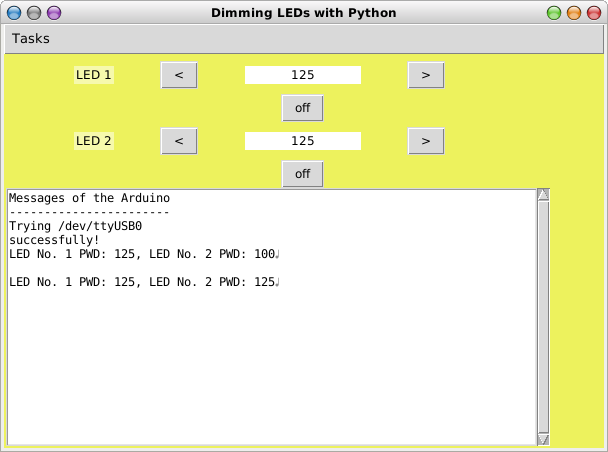Viewport: 608px width, 452px height.
Task: Increase LED 2 brightness with the > button
Action: (x=426, y=141)
